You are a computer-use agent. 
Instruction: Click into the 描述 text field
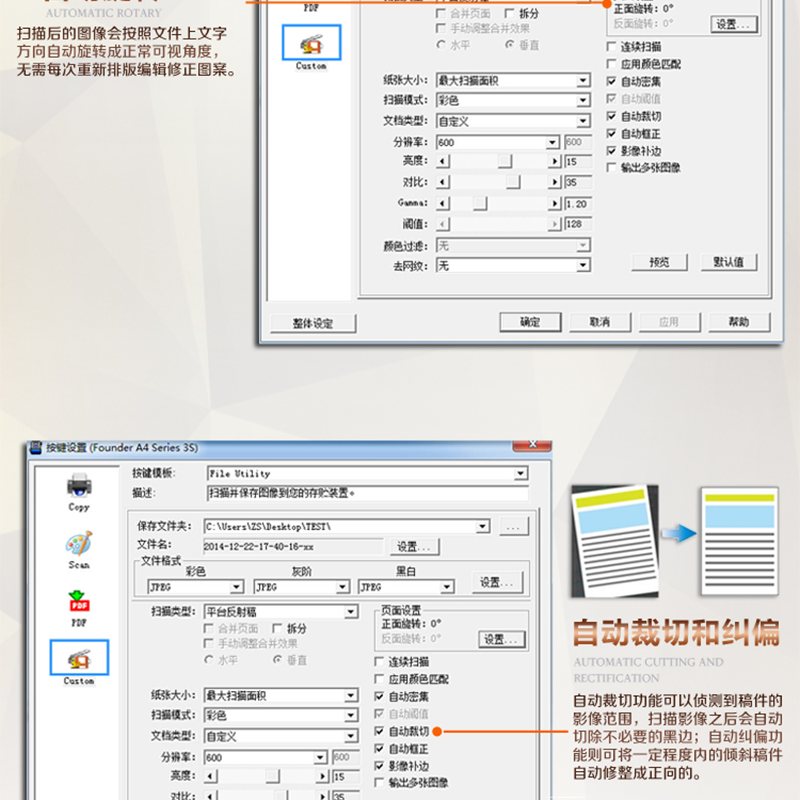point(367,493)
